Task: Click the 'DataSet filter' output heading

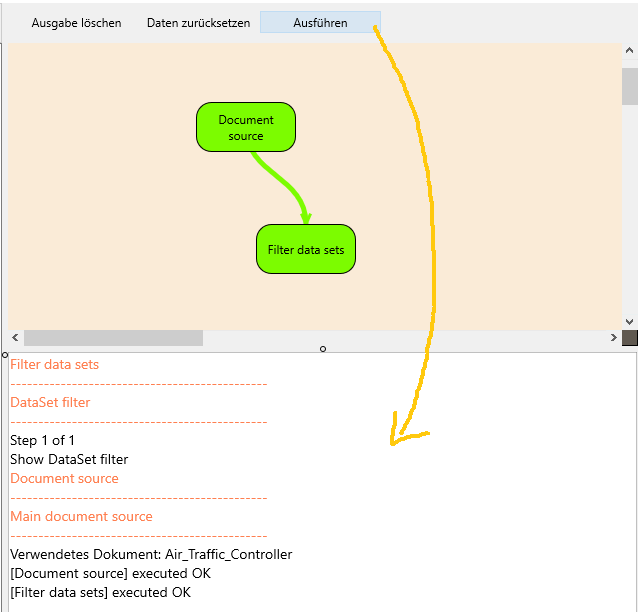Action: 50,402
